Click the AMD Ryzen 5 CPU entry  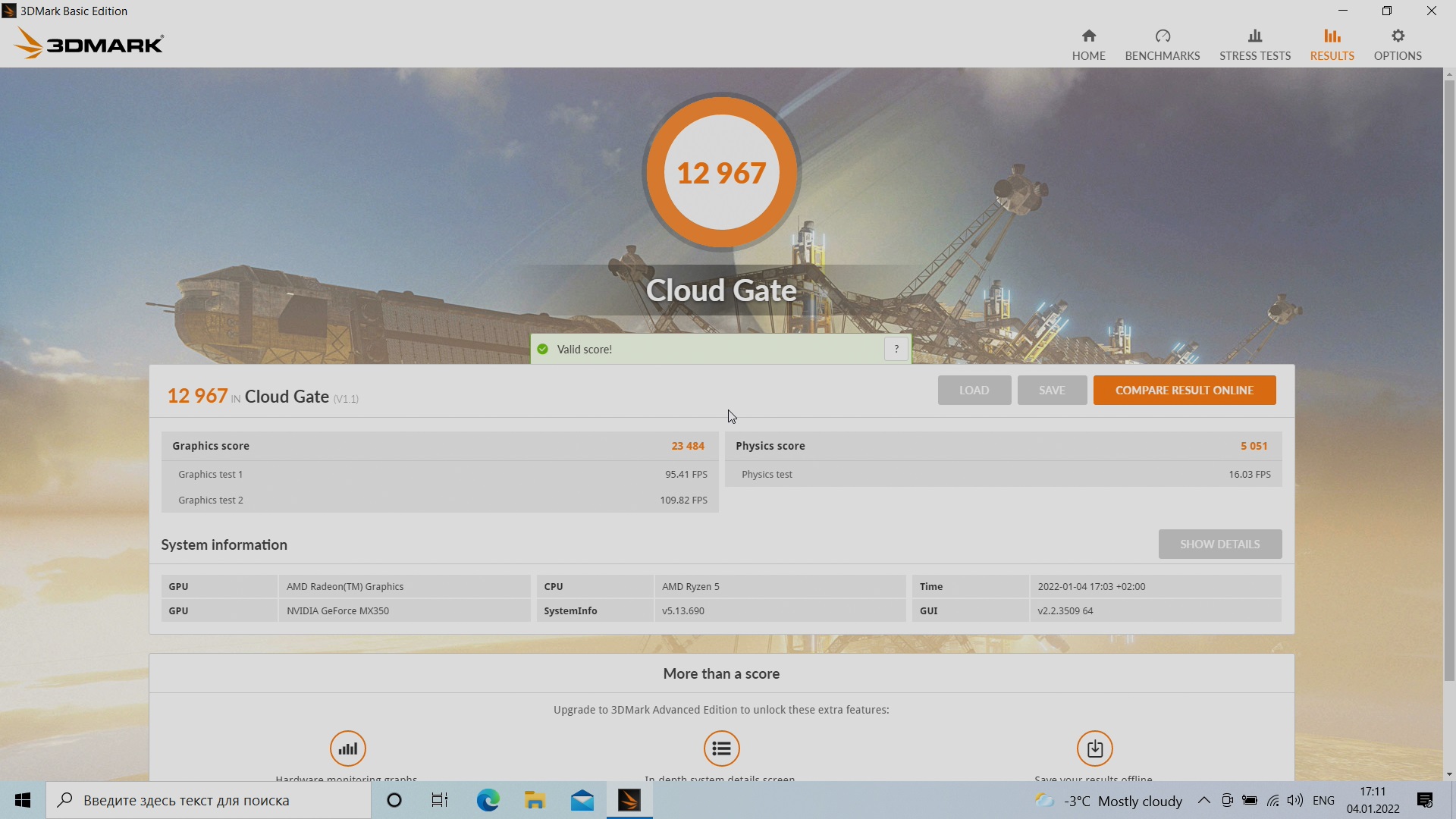(x=780, y=586)
